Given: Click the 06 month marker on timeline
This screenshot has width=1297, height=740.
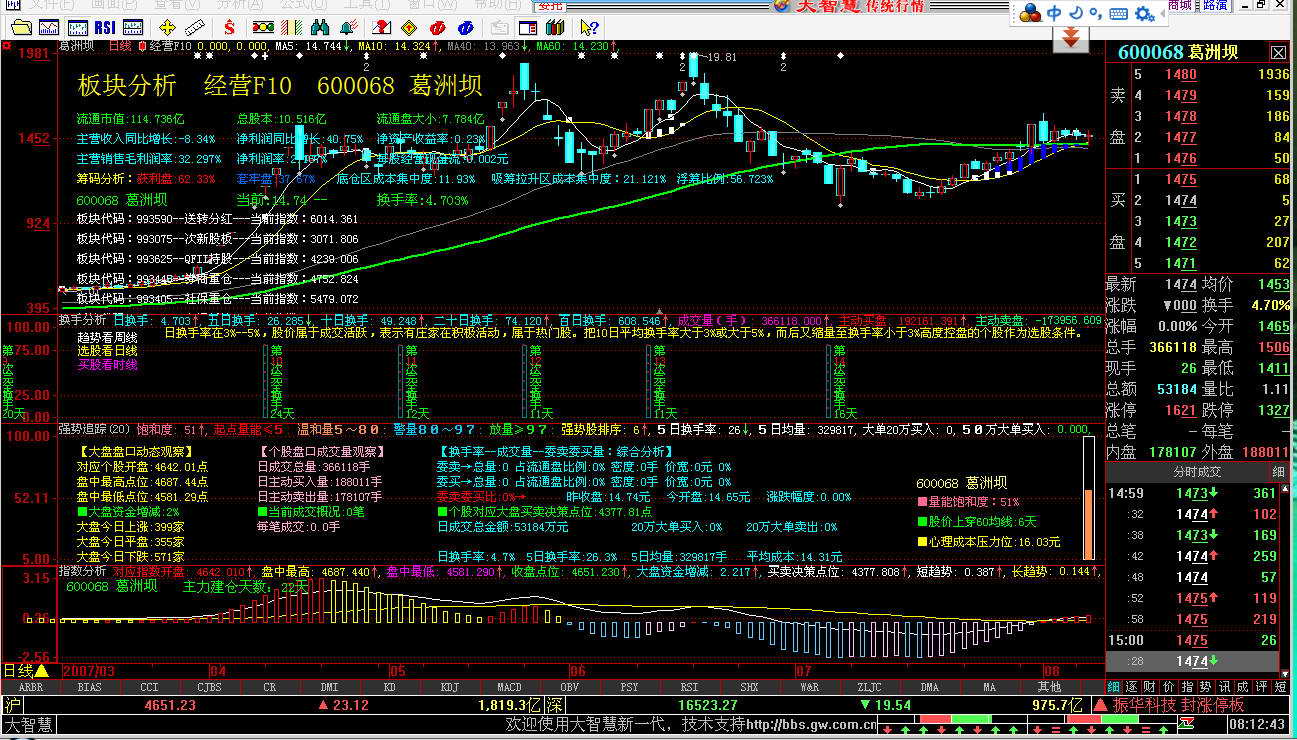Looking at the screenshot, I should (577, 670).
